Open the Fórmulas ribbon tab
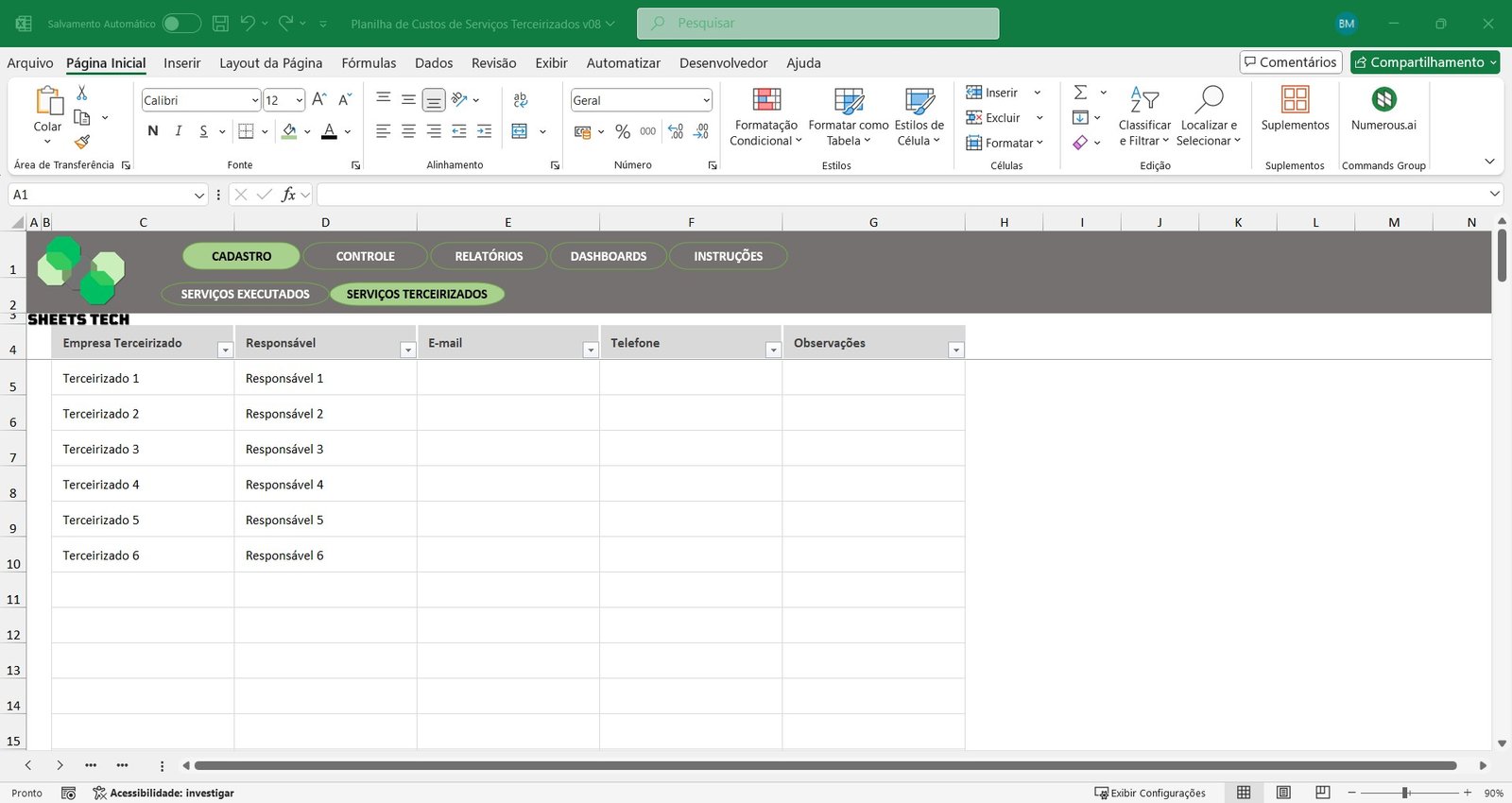The image size is (1512, 803). pos(369,63)
